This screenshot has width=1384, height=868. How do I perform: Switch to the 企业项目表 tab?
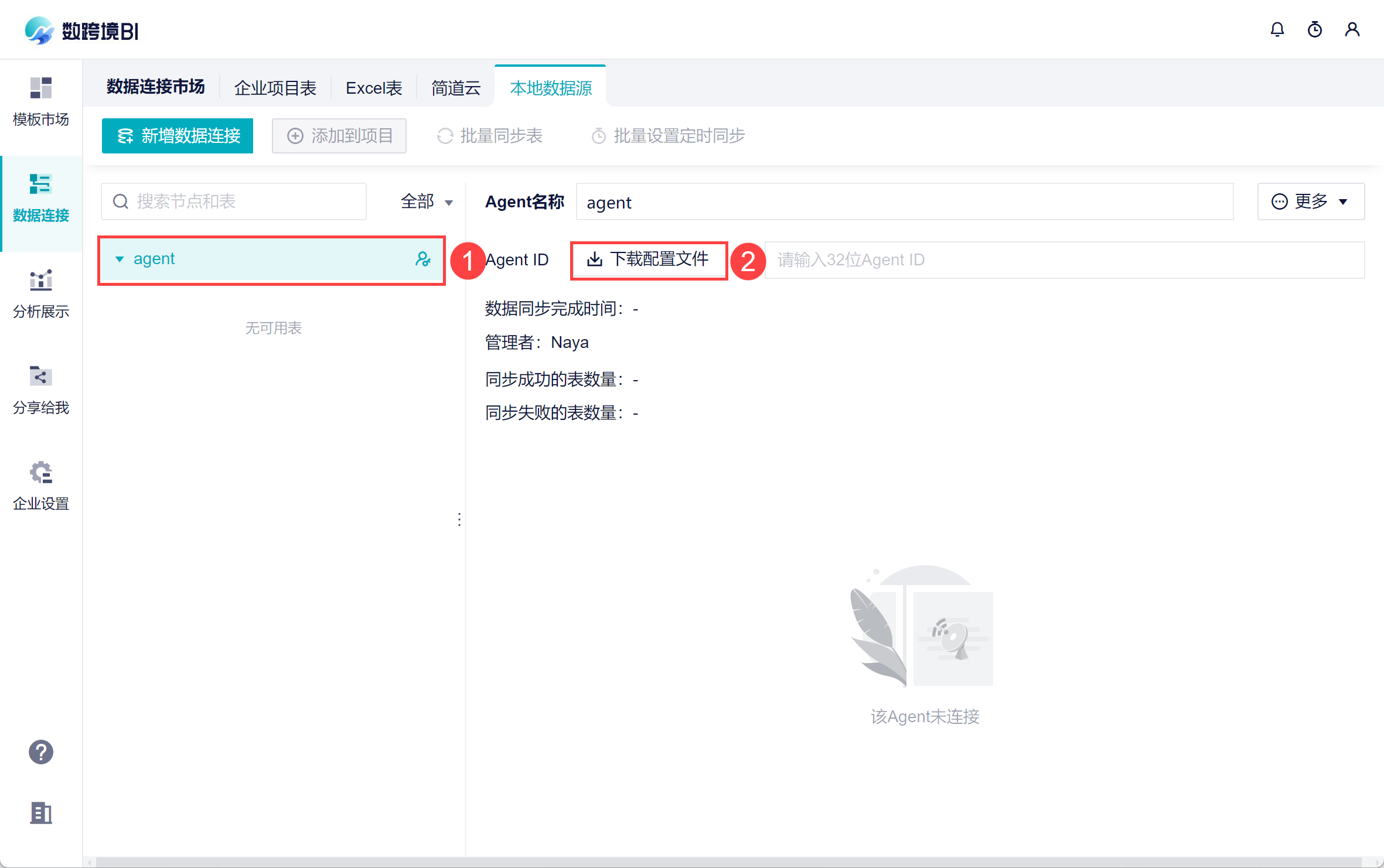pos(275,88)
